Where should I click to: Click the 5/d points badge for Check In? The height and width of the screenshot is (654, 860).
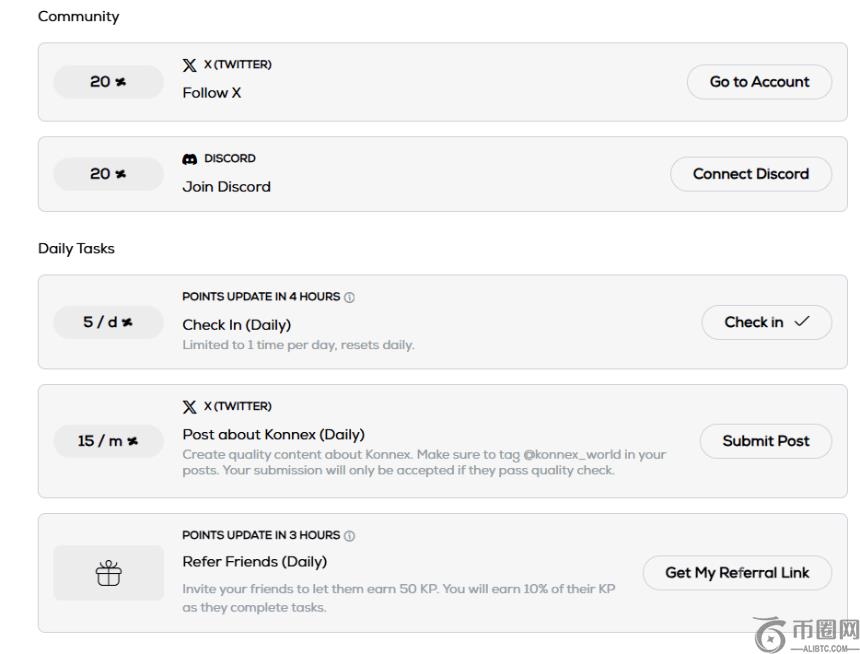click(x=108, y=322)
